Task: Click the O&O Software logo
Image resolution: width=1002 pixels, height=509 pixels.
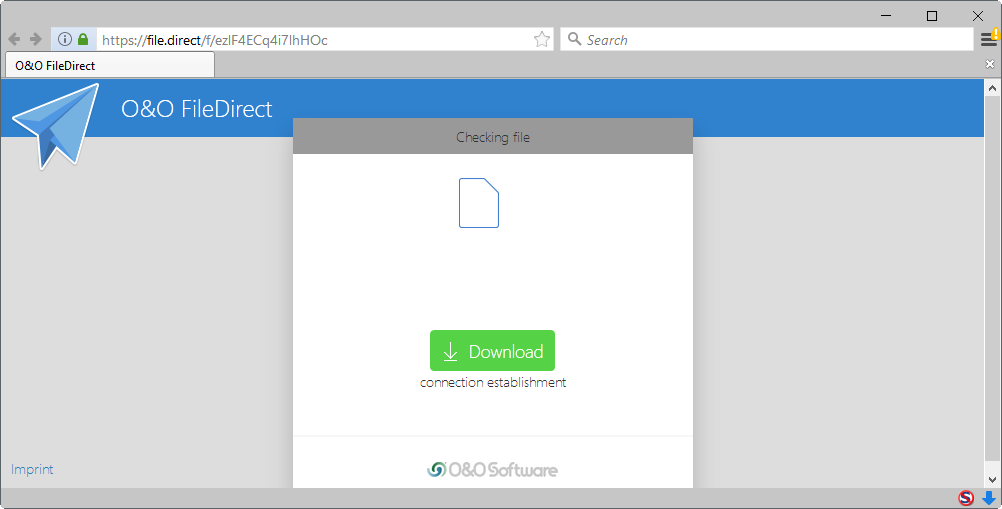Action: pyautogui.click(x=492, y=470)
